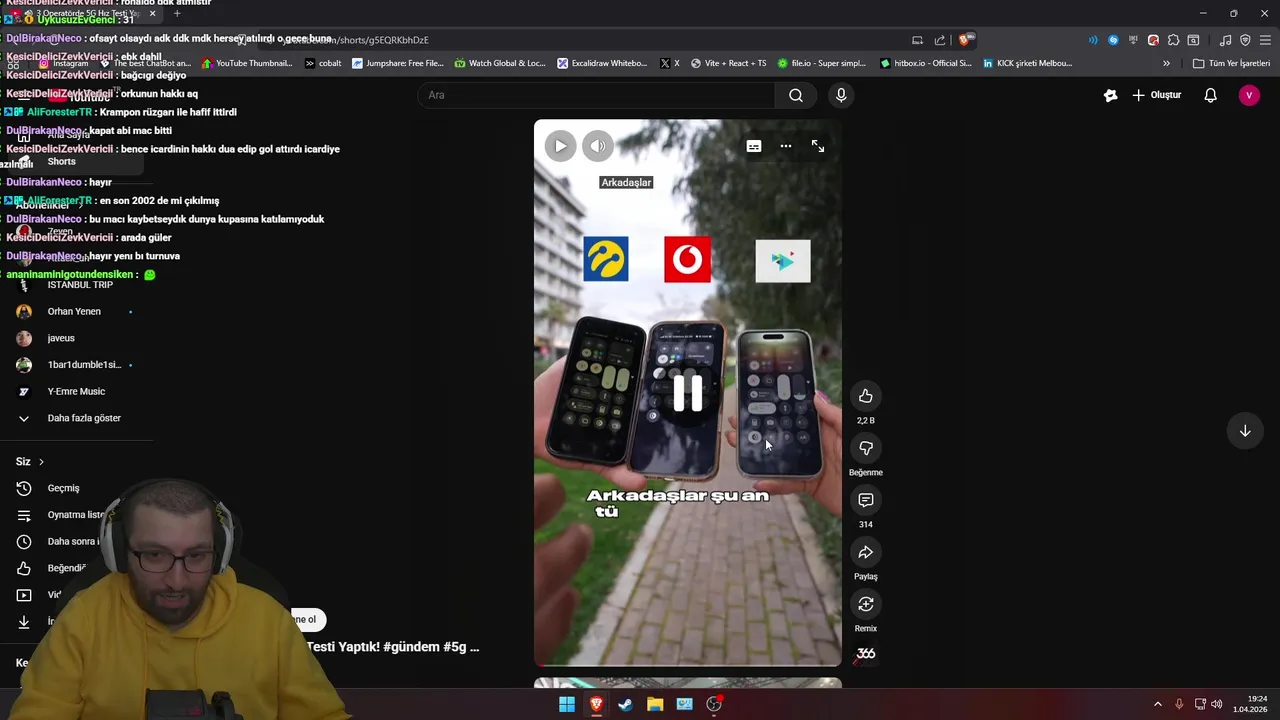Open the hitbox.io bookmark
This screenshot has height=720, width=1280.
pyautogui.click(x=925, y=63)
